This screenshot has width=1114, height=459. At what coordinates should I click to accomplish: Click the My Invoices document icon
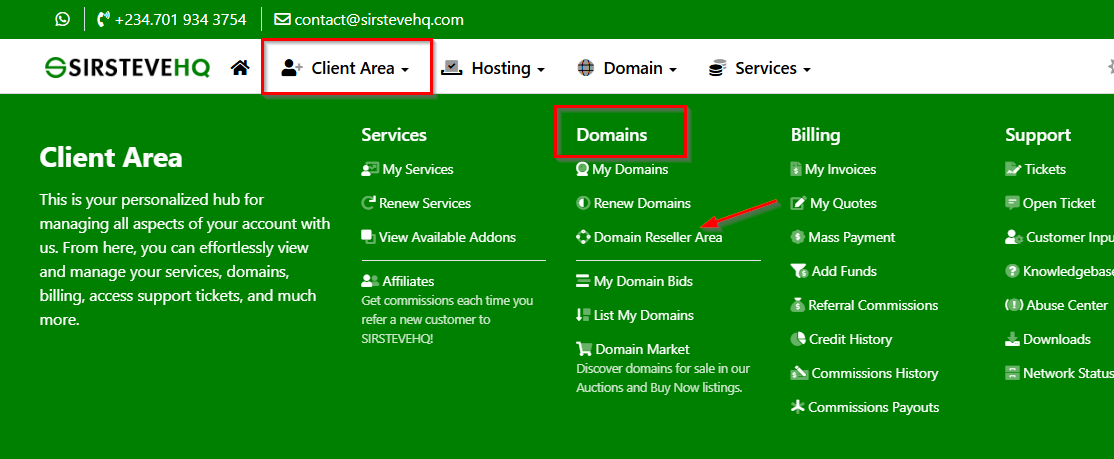[x=796, y=169]
